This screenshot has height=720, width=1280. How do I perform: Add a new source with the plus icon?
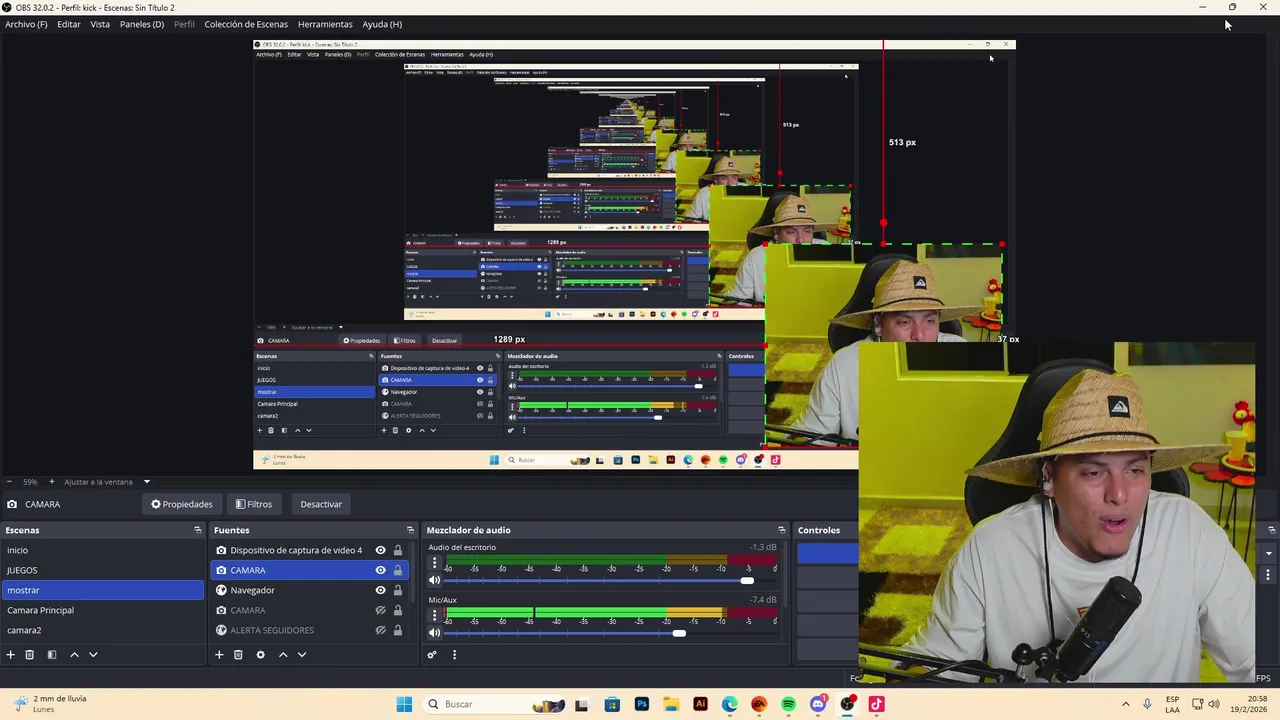coord(219,655)
